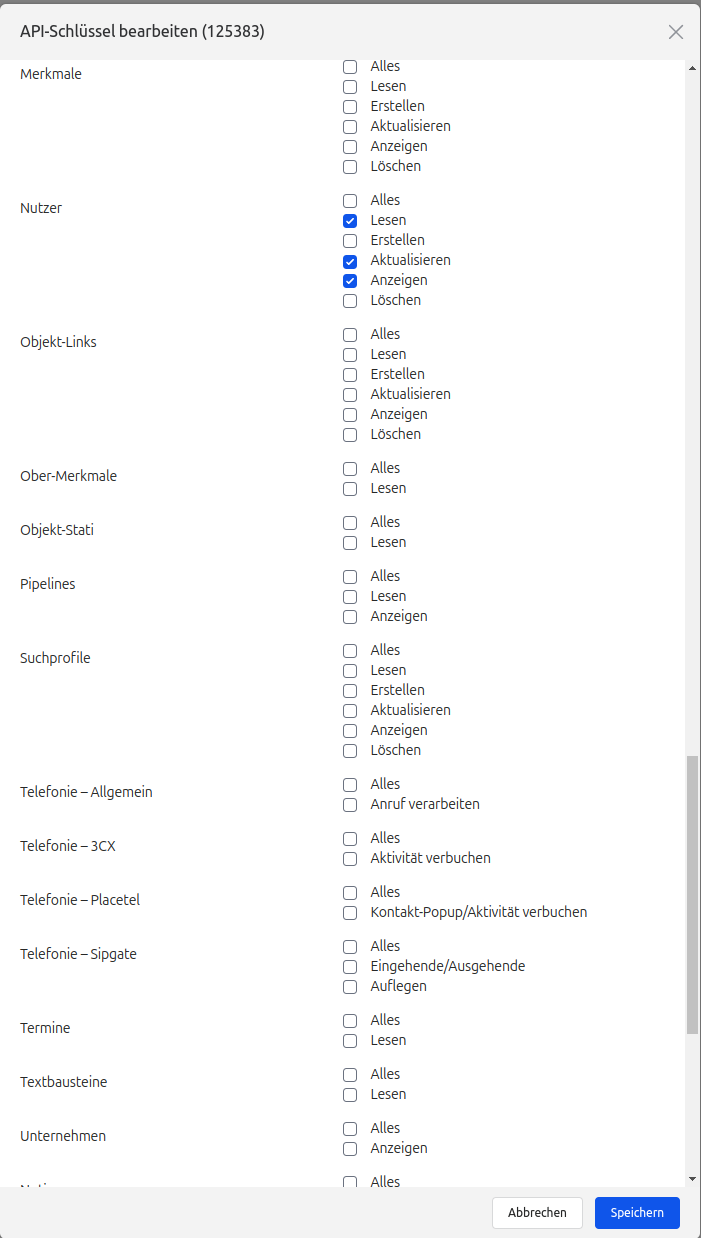
Task: Check "Lesen" under Merkmale
Action: pos(350,86)
